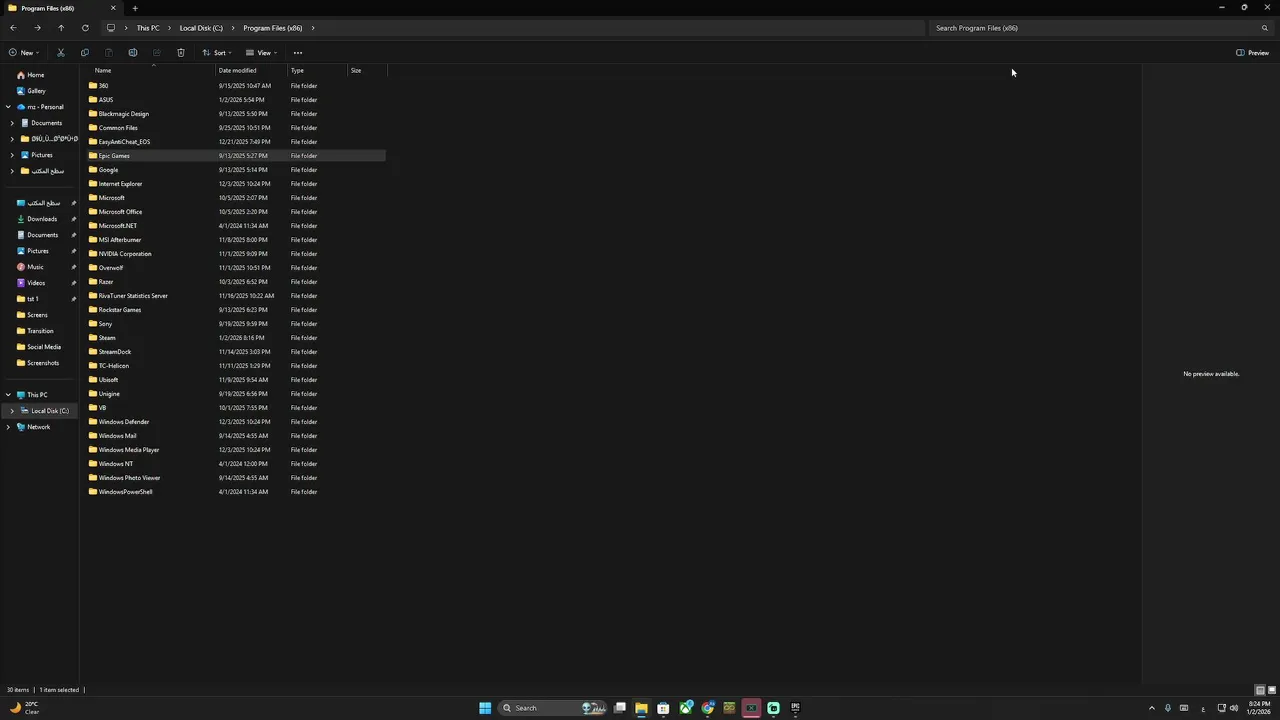Viewport: 1280px width, 720px height.
Task: Open Google Chrome from taskbar
Action: coord(708,708)
